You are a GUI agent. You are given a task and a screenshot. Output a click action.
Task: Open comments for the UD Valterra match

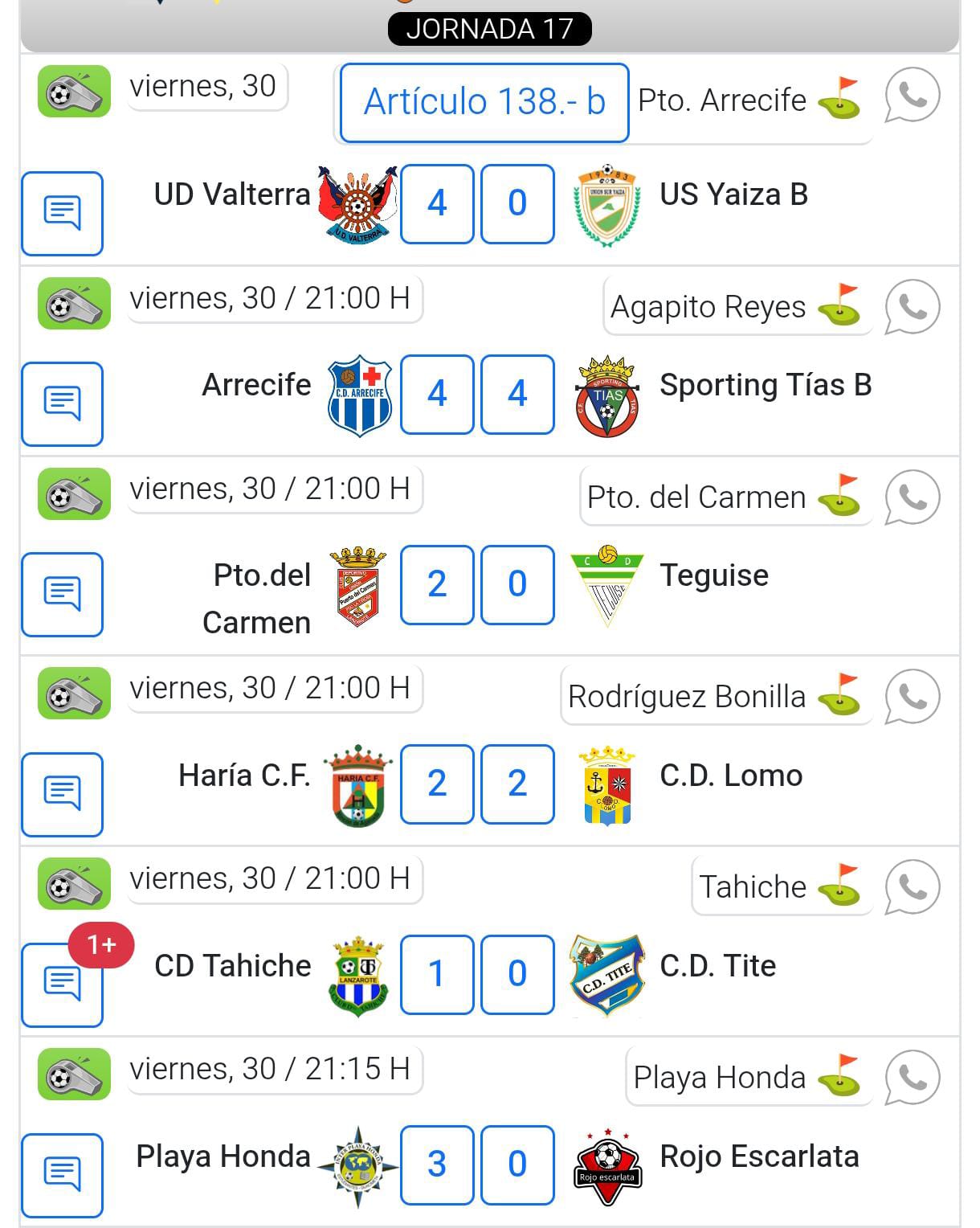[x=63, y=213]
